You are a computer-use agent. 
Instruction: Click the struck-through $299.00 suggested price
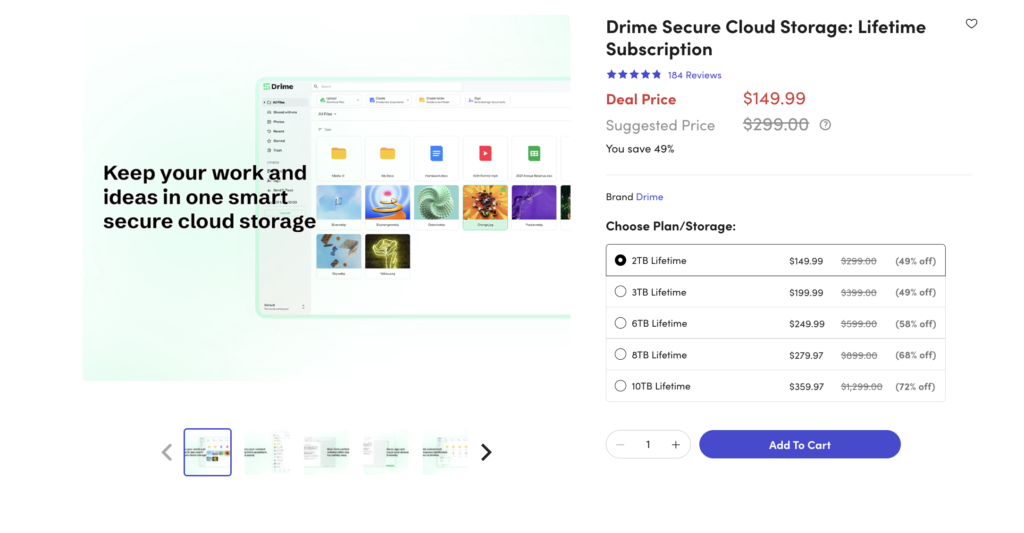point(776,124)
